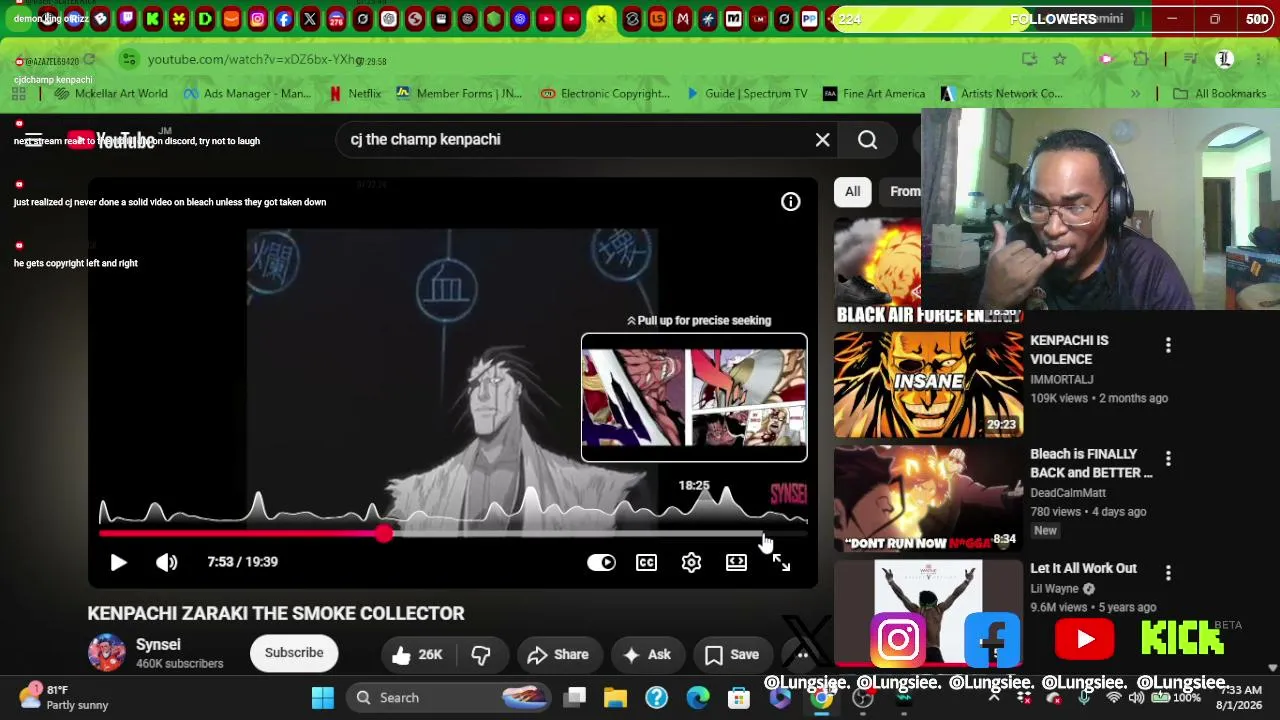Open the Member Forms bookmark
The image size is (1280, 720).
(459, 94)
